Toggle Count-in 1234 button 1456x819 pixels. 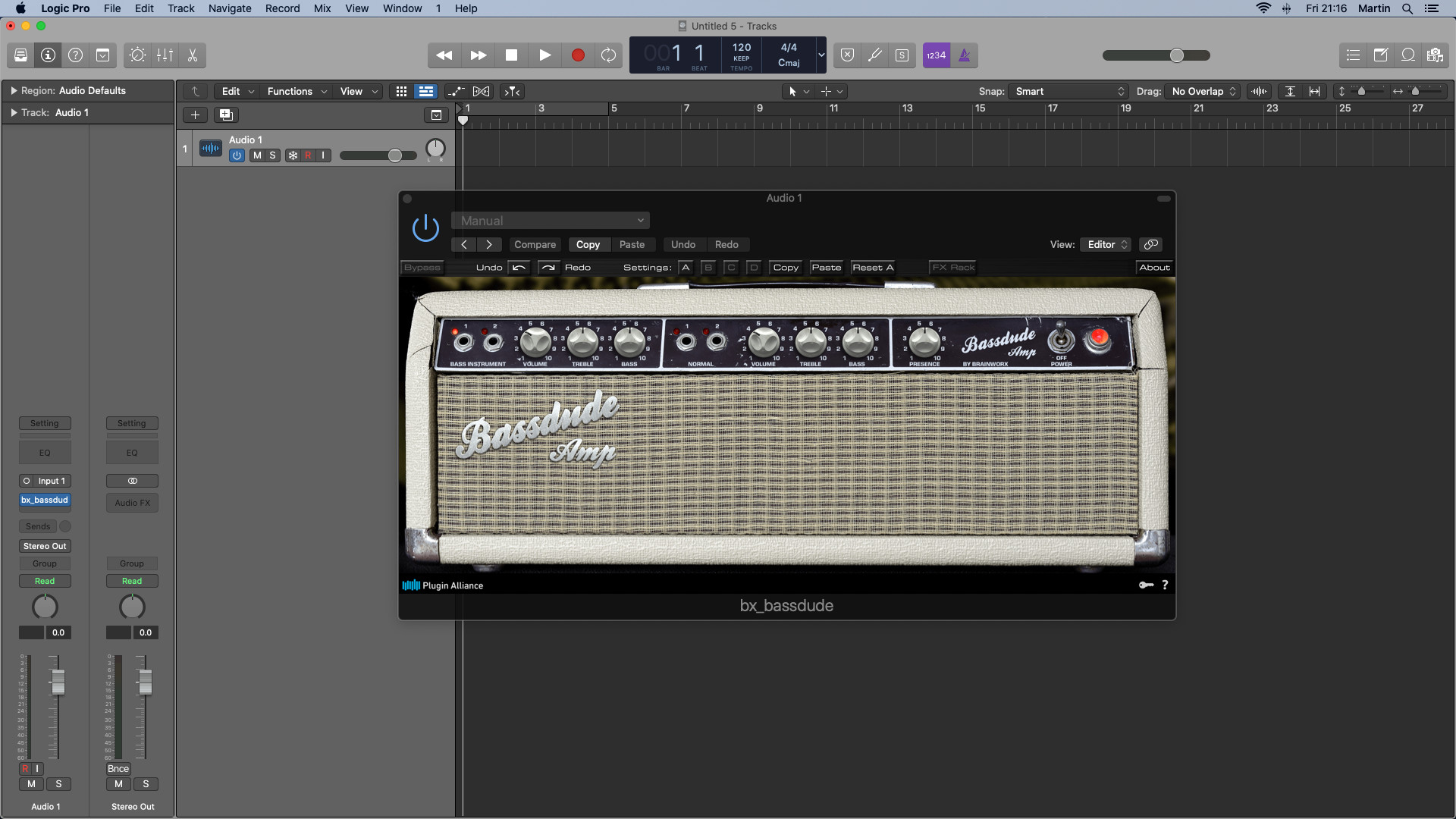point(936,55)
